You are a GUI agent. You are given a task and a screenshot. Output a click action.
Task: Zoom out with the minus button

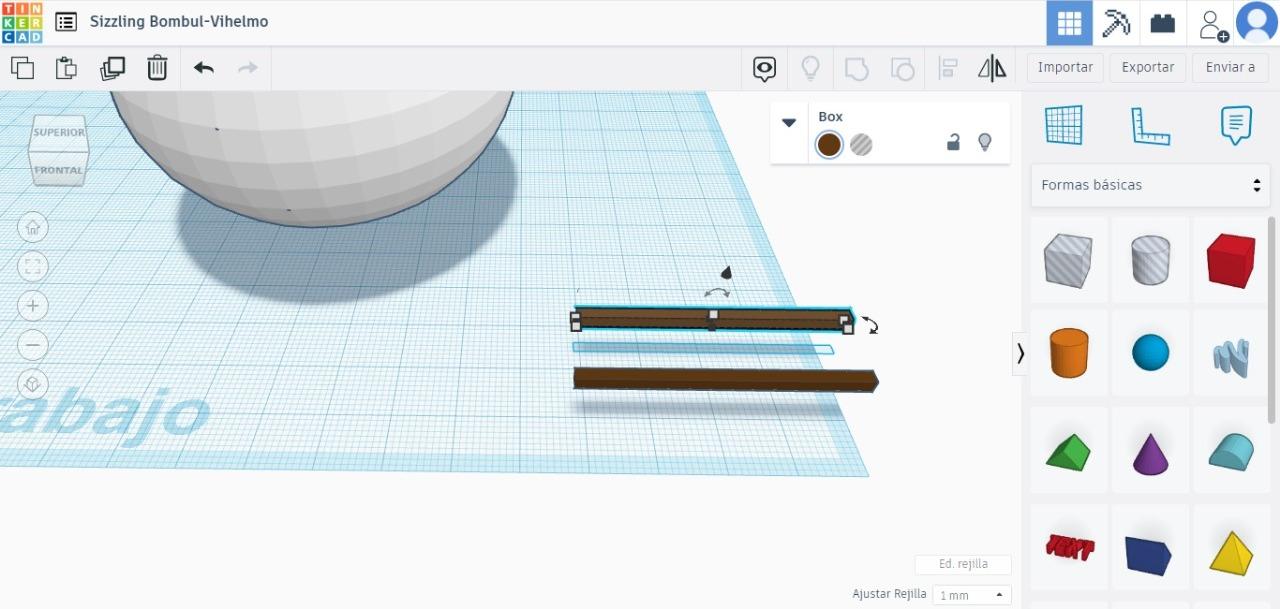(33, 345)
